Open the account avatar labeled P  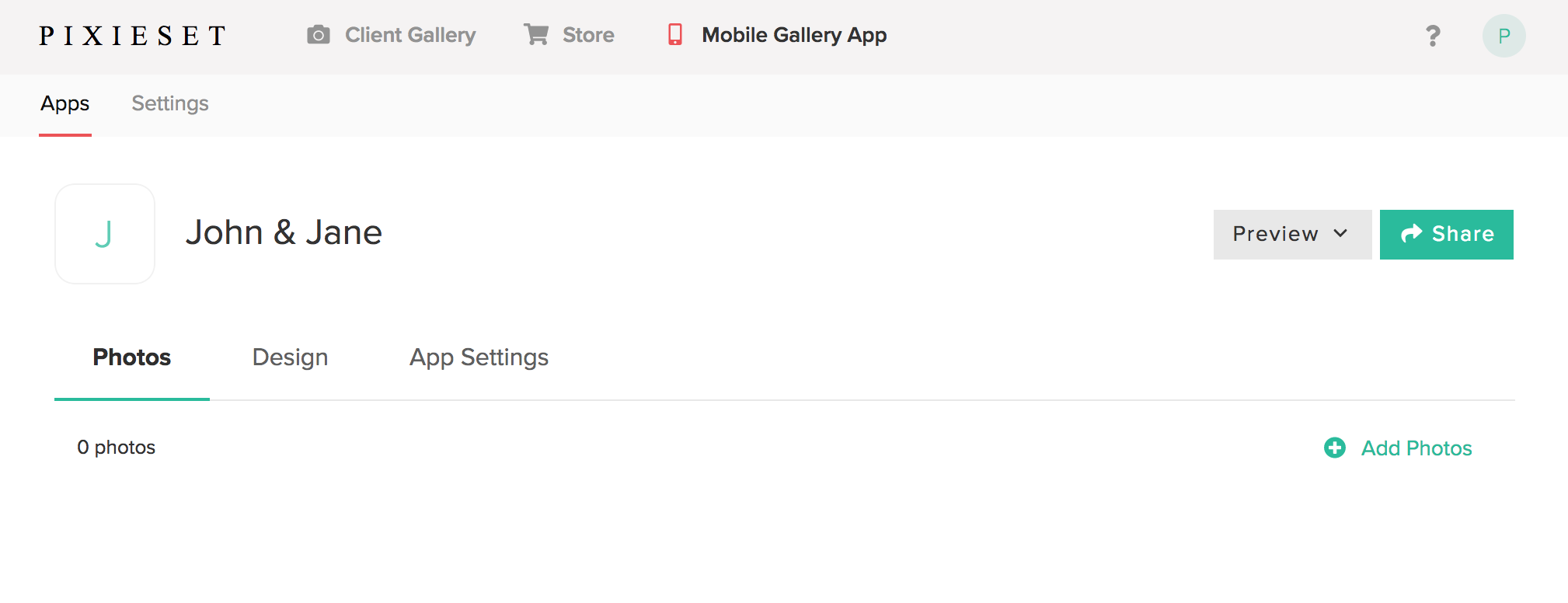(x=1504, y=36)
